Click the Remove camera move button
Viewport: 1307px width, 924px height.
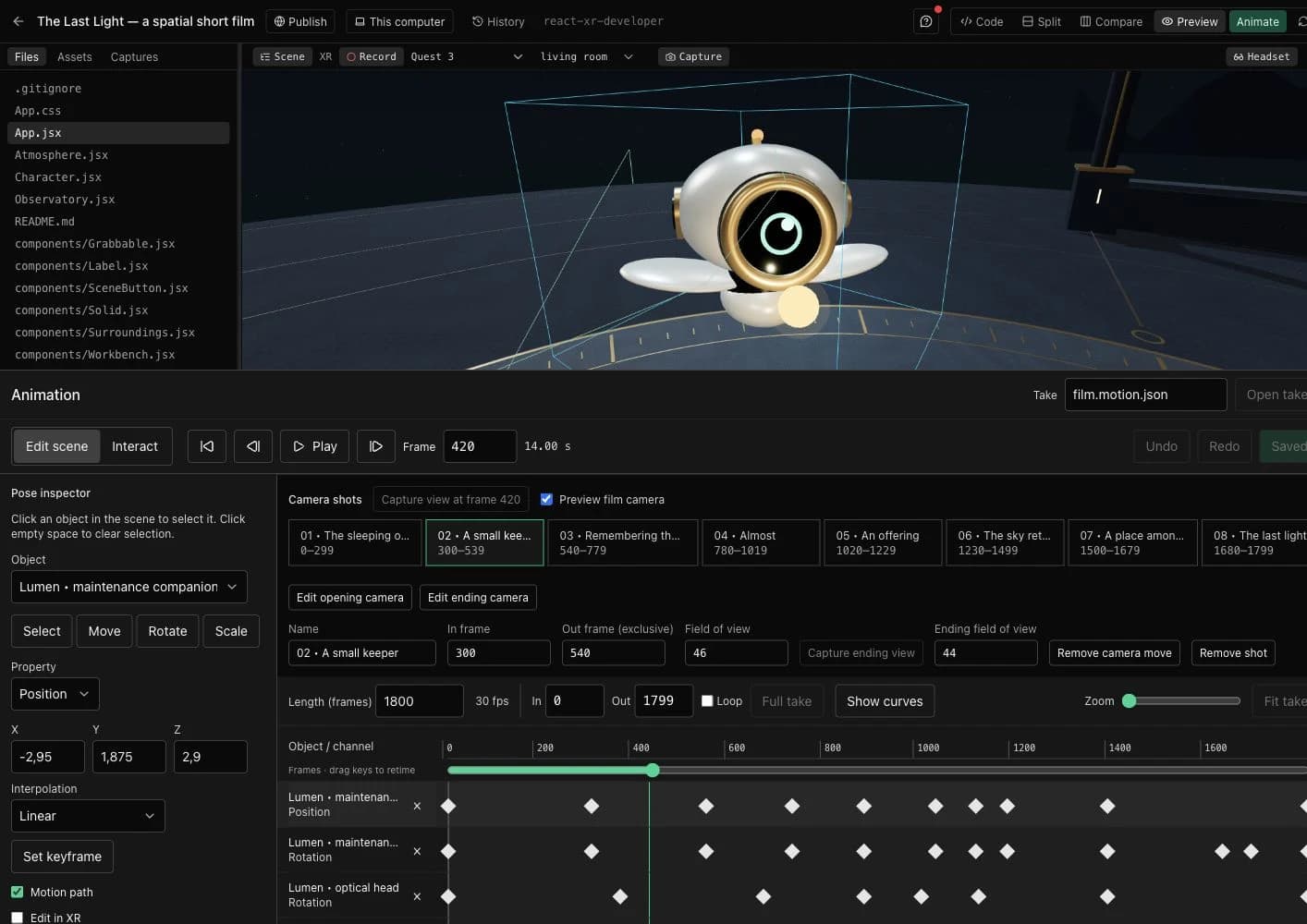[1114, 652]
